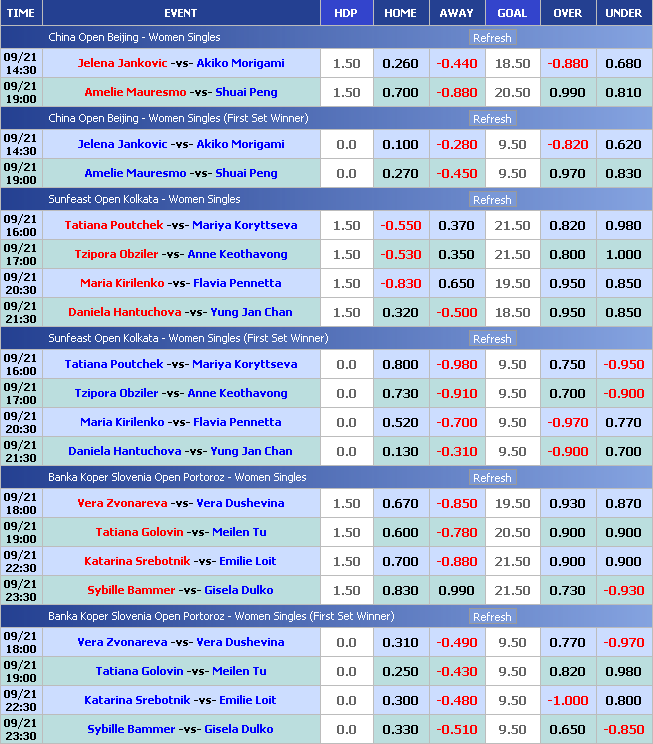Image resolution: width=653 pixels, height=744 pixels.
Task: Select under odds -0.930 for Bammer vs Dulko
Action: pos(623,590)
